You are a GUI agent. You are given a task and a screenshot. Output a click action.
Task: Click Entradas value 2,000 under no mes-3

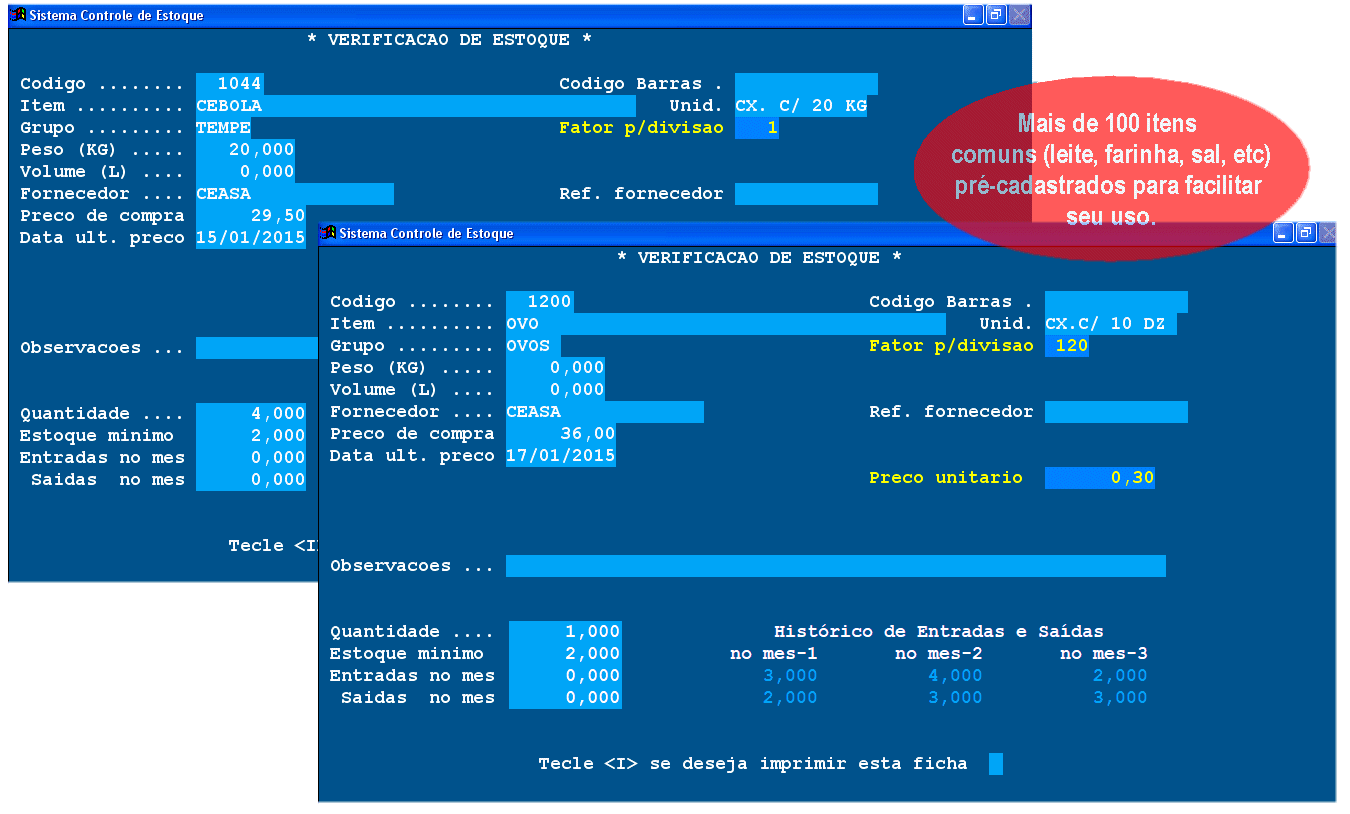[1120, 676]
